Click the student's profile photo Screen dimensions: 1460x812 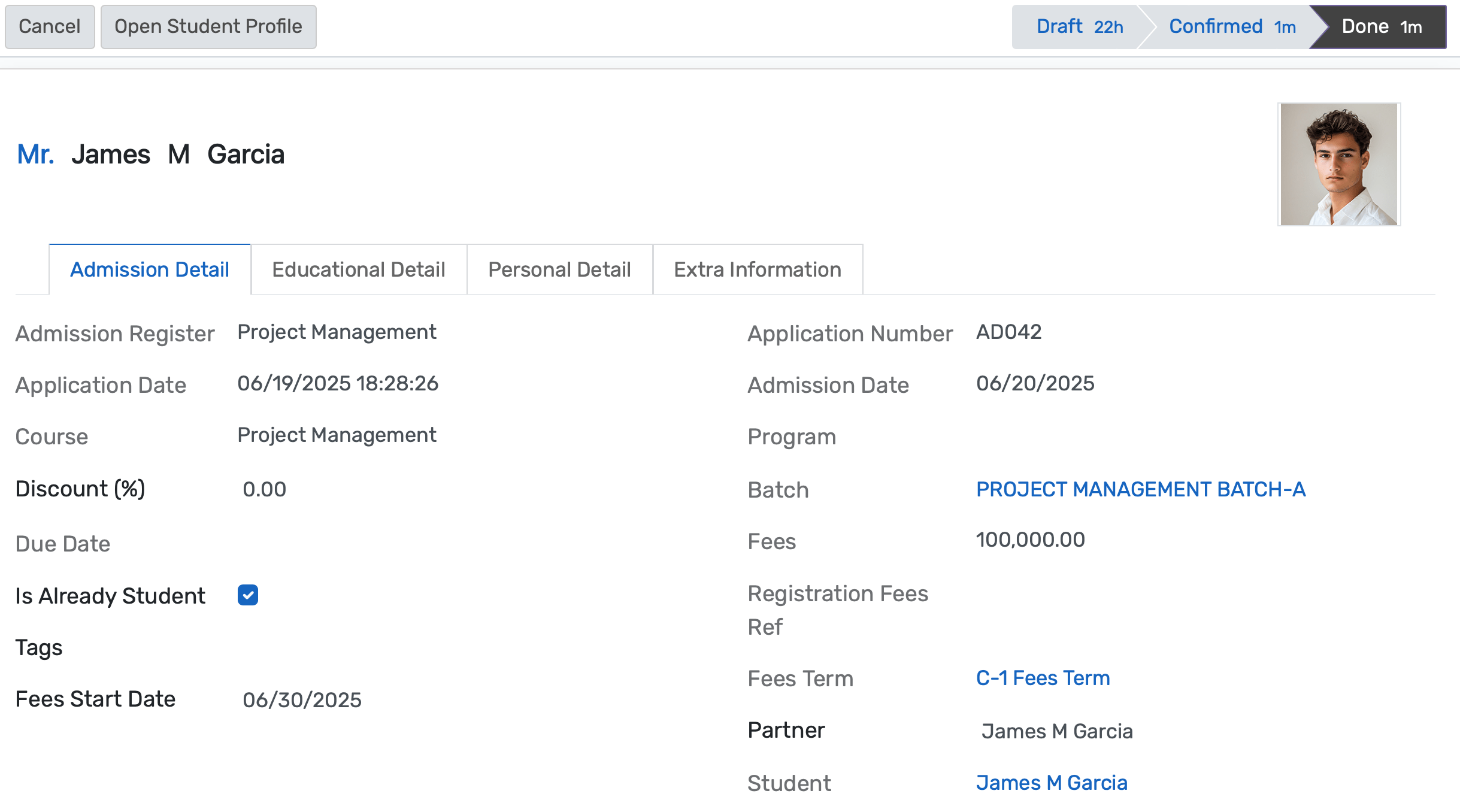(1338, 163)
